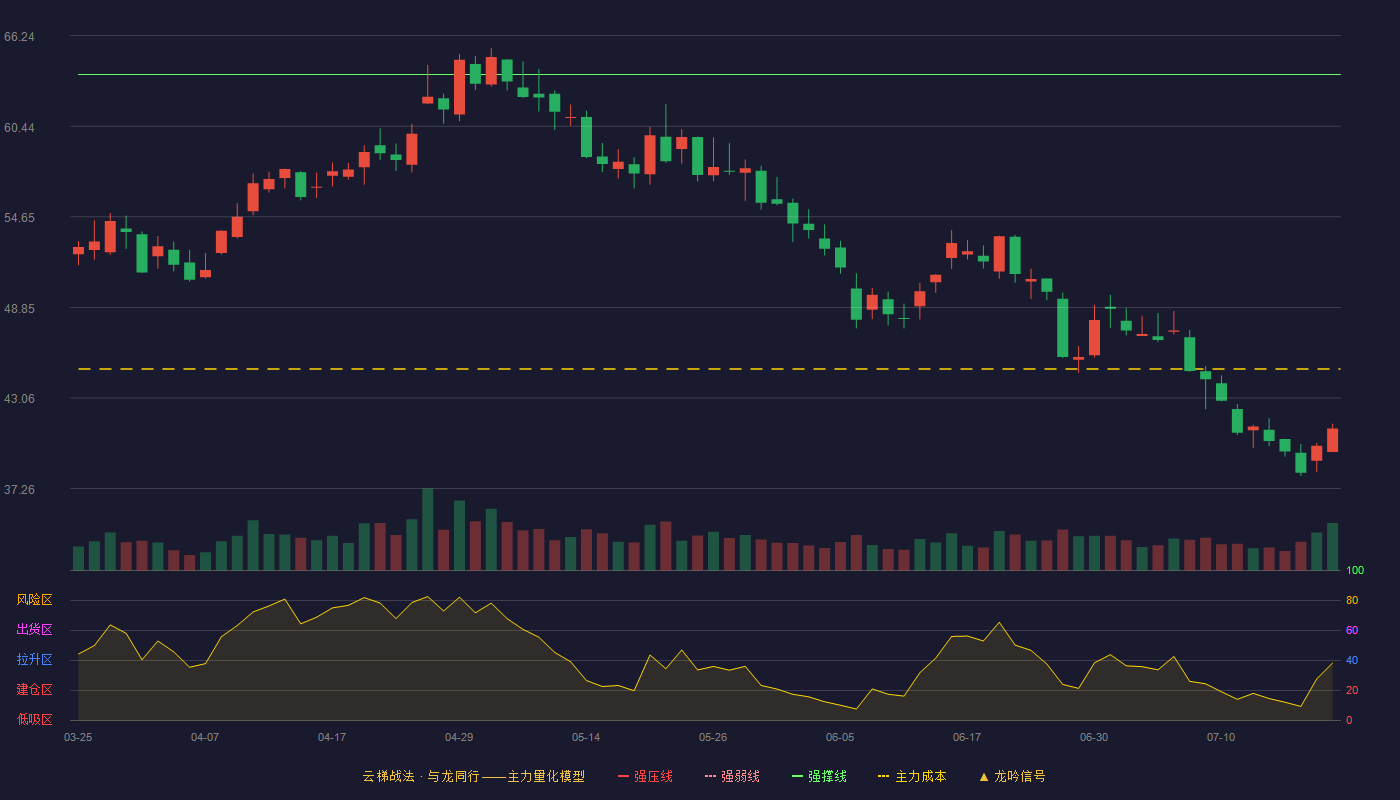Screen dimensions: 1400x800
Task: Toggle the green 强撑线 legend item
Action: coord(819,776)
